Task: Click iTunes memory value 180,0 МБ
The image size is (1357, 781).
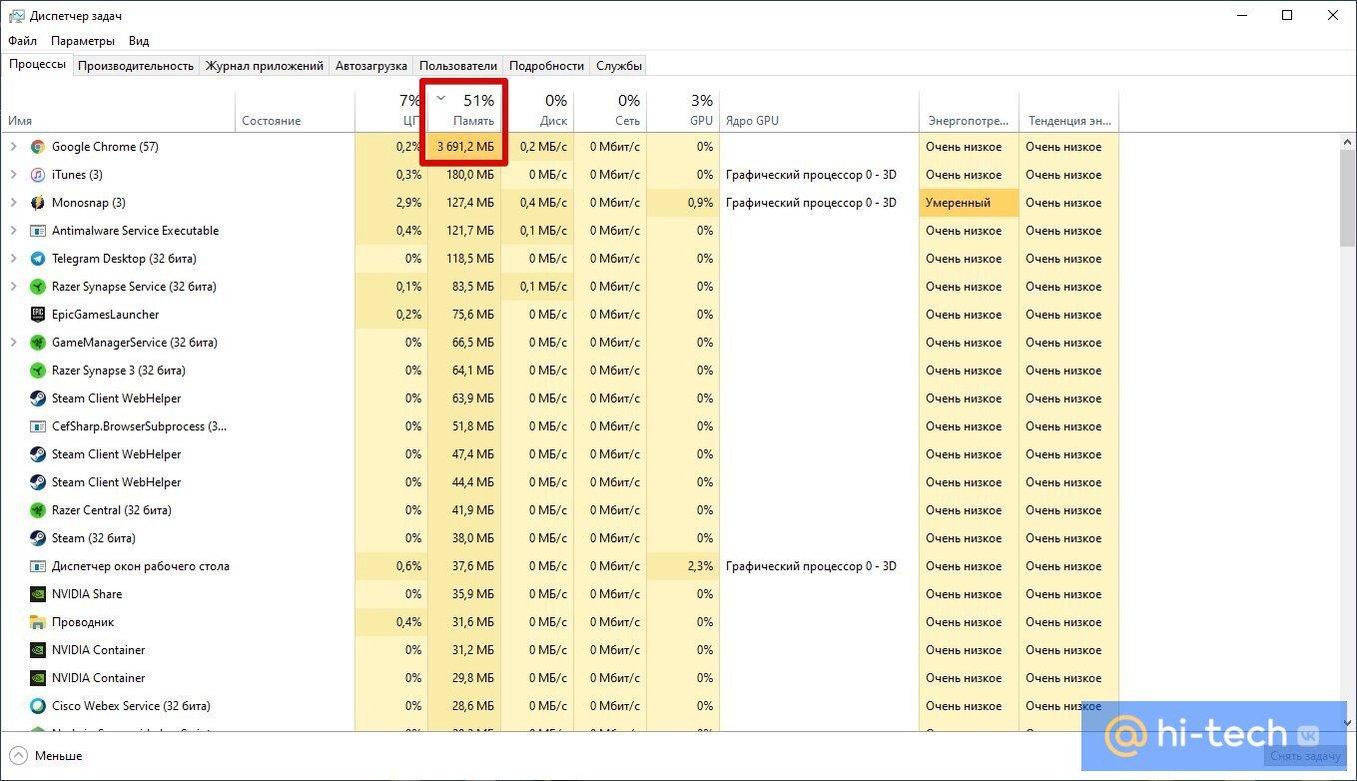Action: [x=470, y=175]
